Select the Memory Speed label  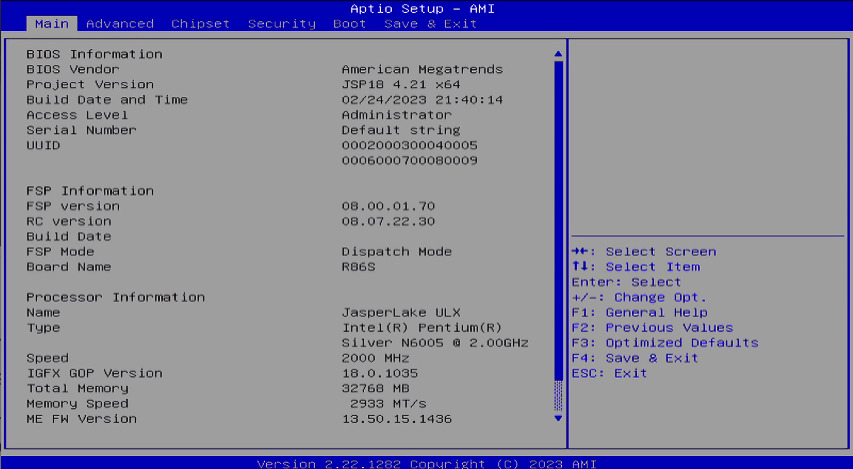[77, 404]
